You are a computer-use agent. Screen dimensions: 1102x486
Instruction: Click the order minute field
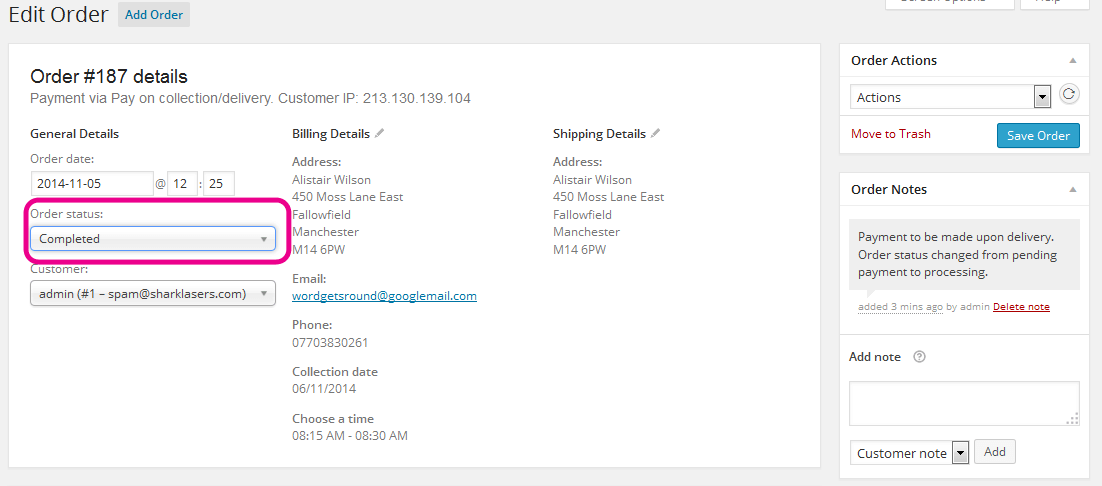(219, 184)
